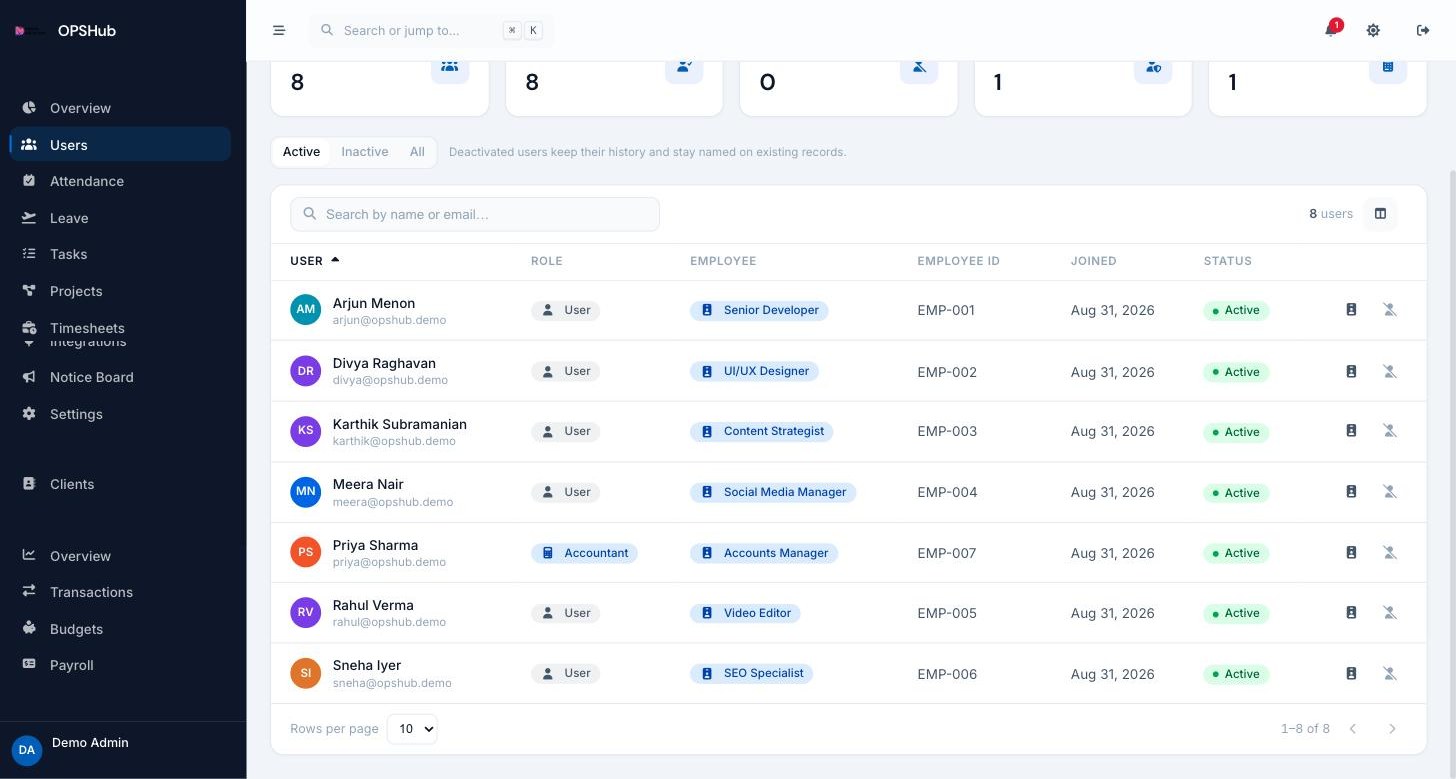Open column visibility options icon
1456x779 pixels.
[x=1380, y=214]
